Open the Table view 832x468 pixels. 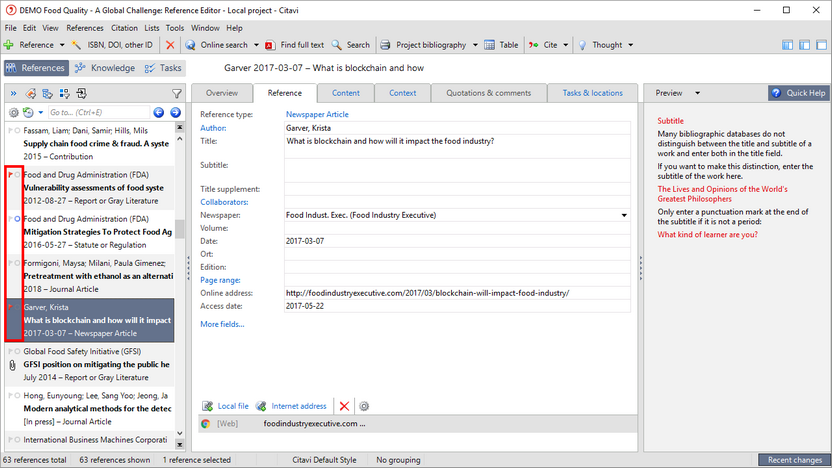click(x=501, y=45)
